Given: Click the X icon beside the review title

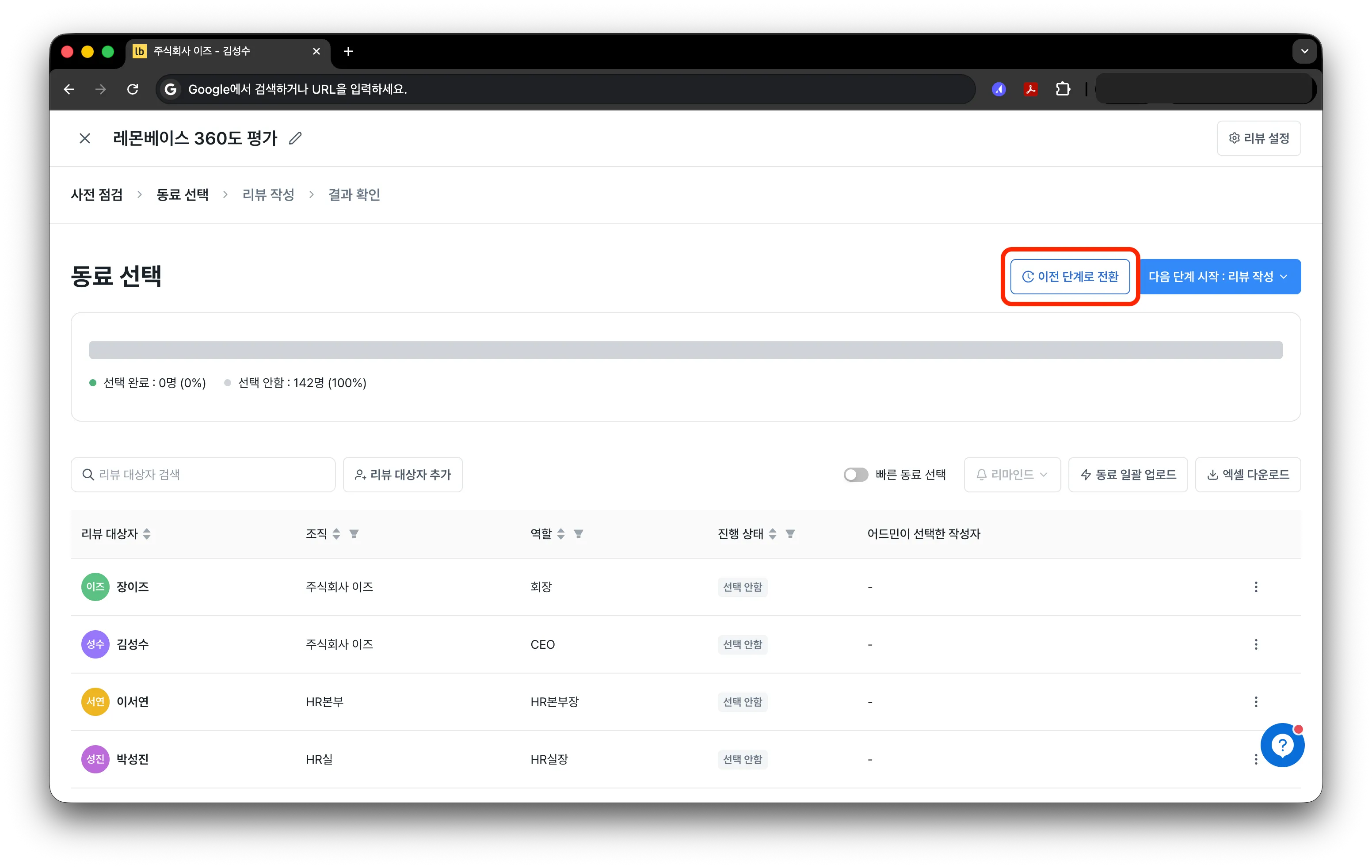Looking at the screenshot, I should [84, 138].
